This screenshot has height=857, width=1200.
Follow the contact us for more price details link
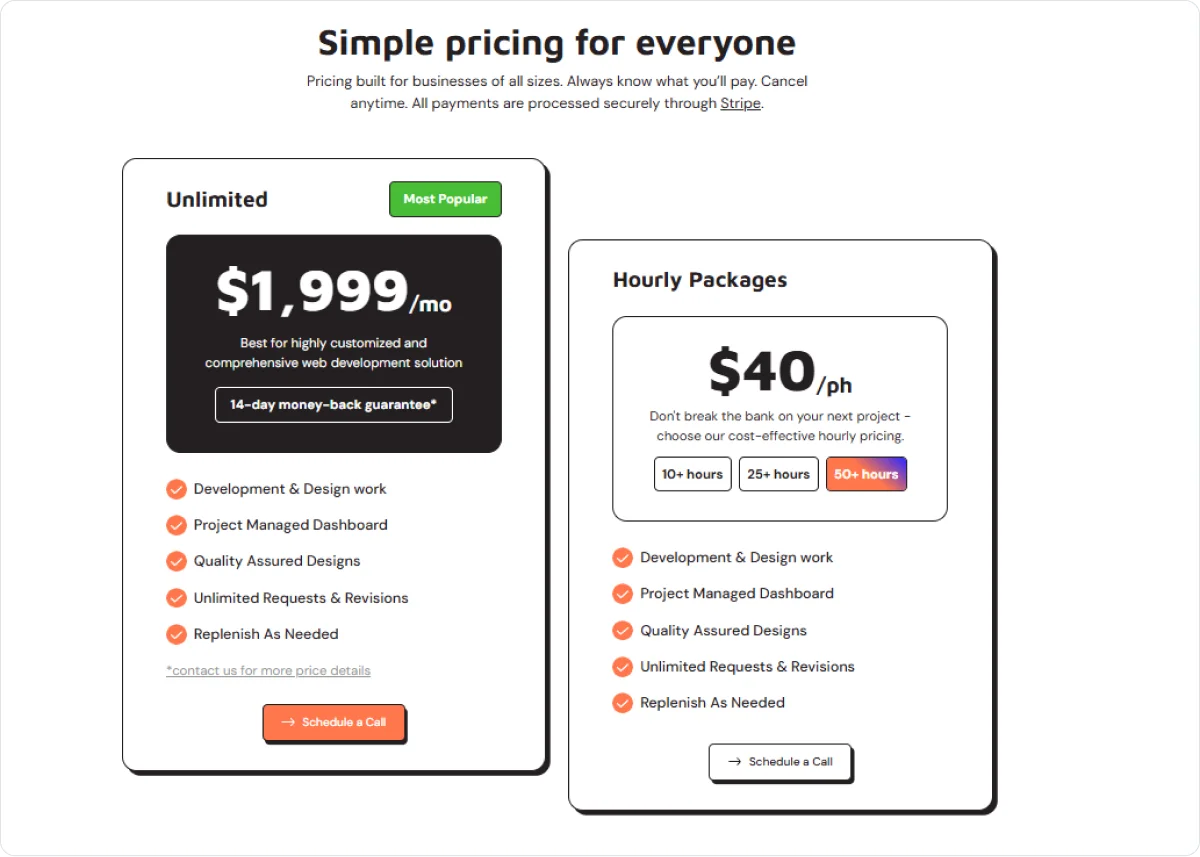pyautogui.click(x=268, y=671)
